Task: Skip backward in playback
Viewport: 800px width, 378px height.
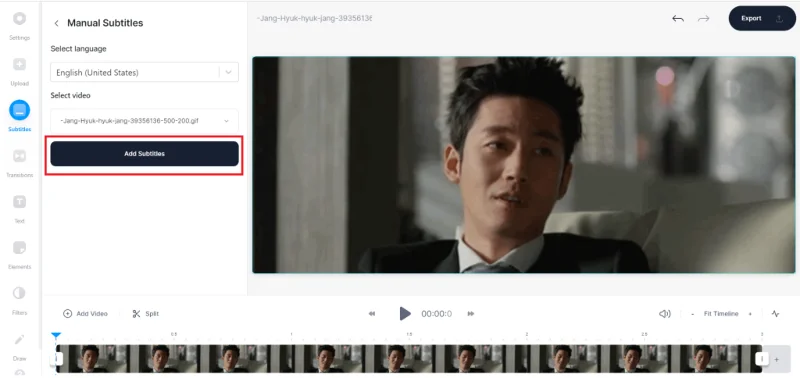Action: click(x=372, y=314)
